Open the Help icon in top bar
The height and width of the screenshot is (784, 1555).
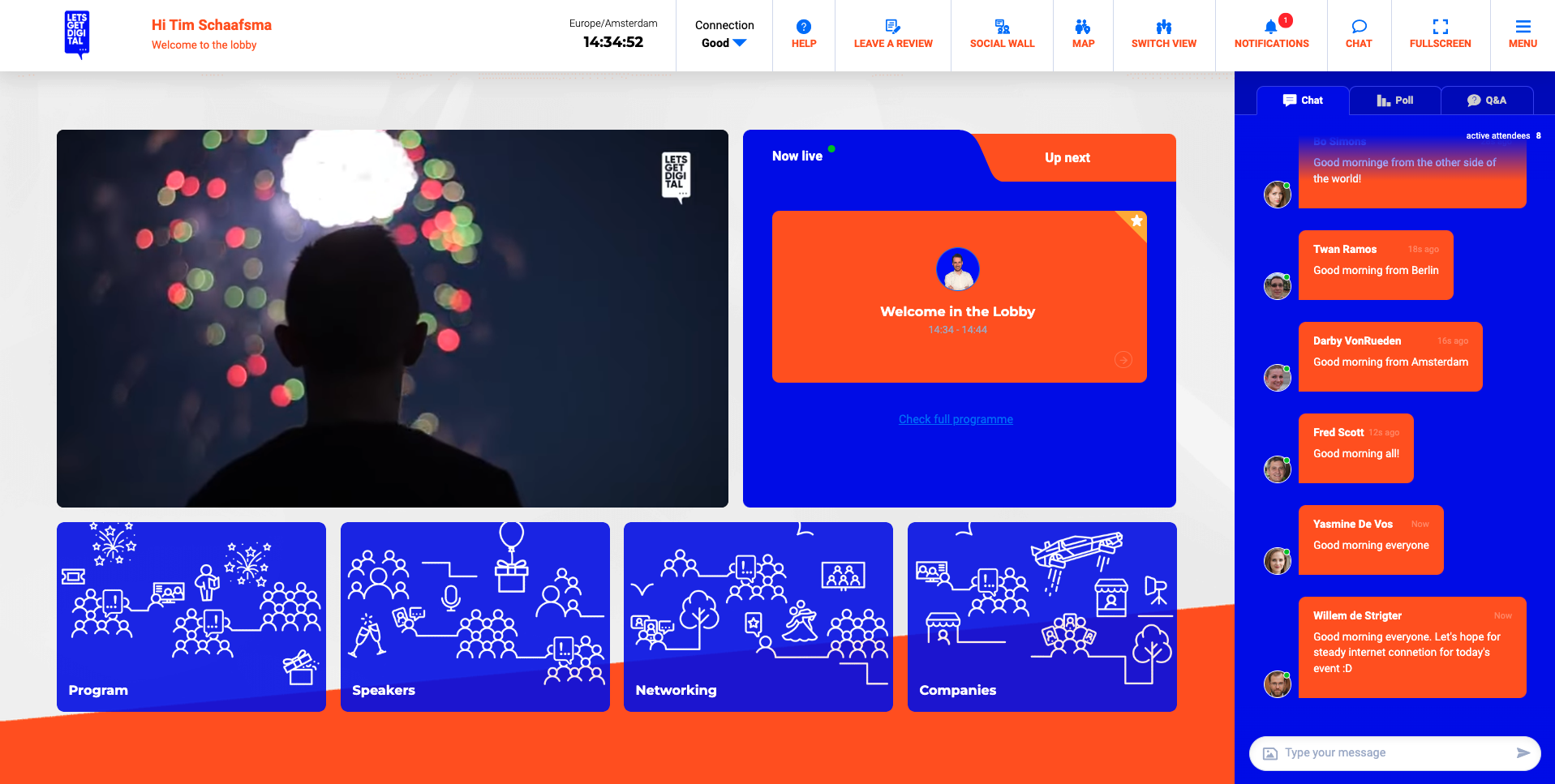coord(803,27)
